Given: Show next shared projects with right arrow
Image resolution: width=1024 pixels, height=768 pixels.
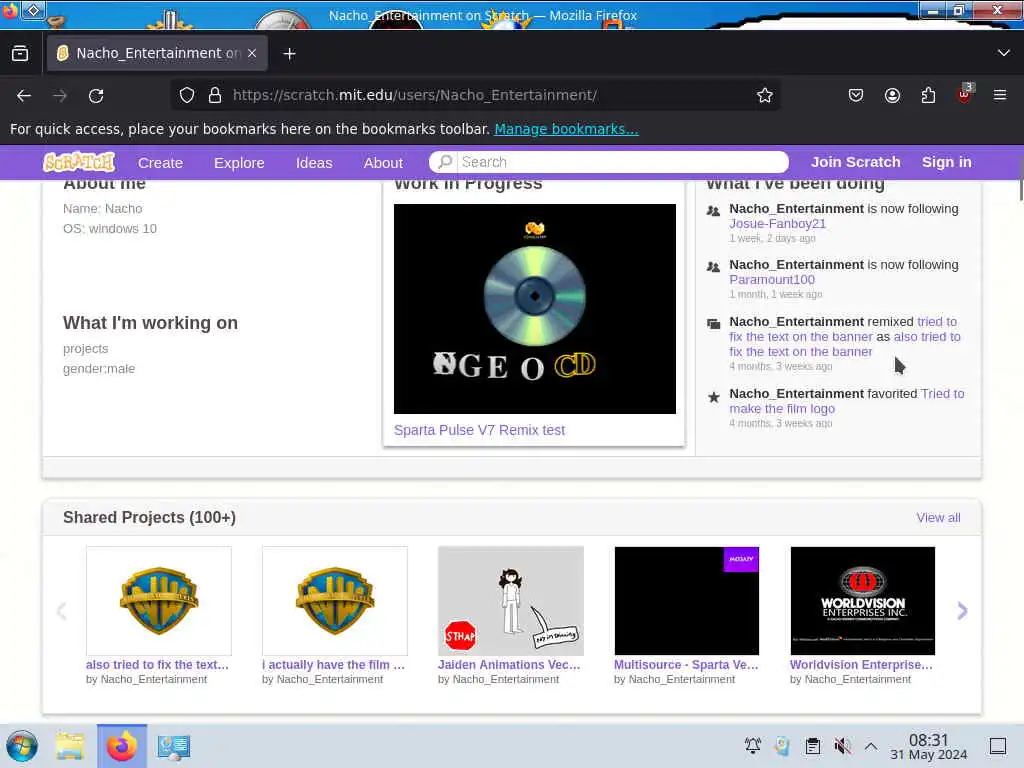Looking at the screenshot, I should 962,611.
